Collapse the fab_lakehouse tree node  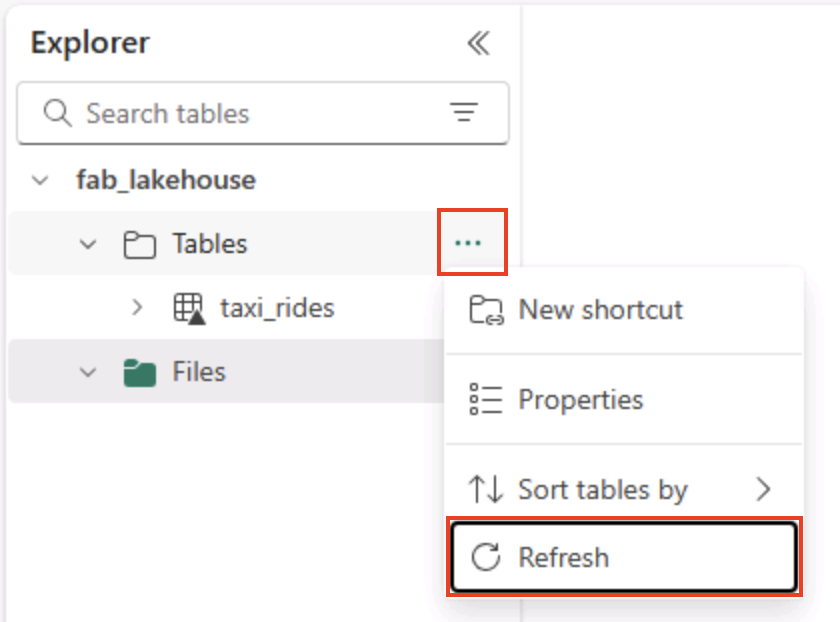(x=41, y=181)
